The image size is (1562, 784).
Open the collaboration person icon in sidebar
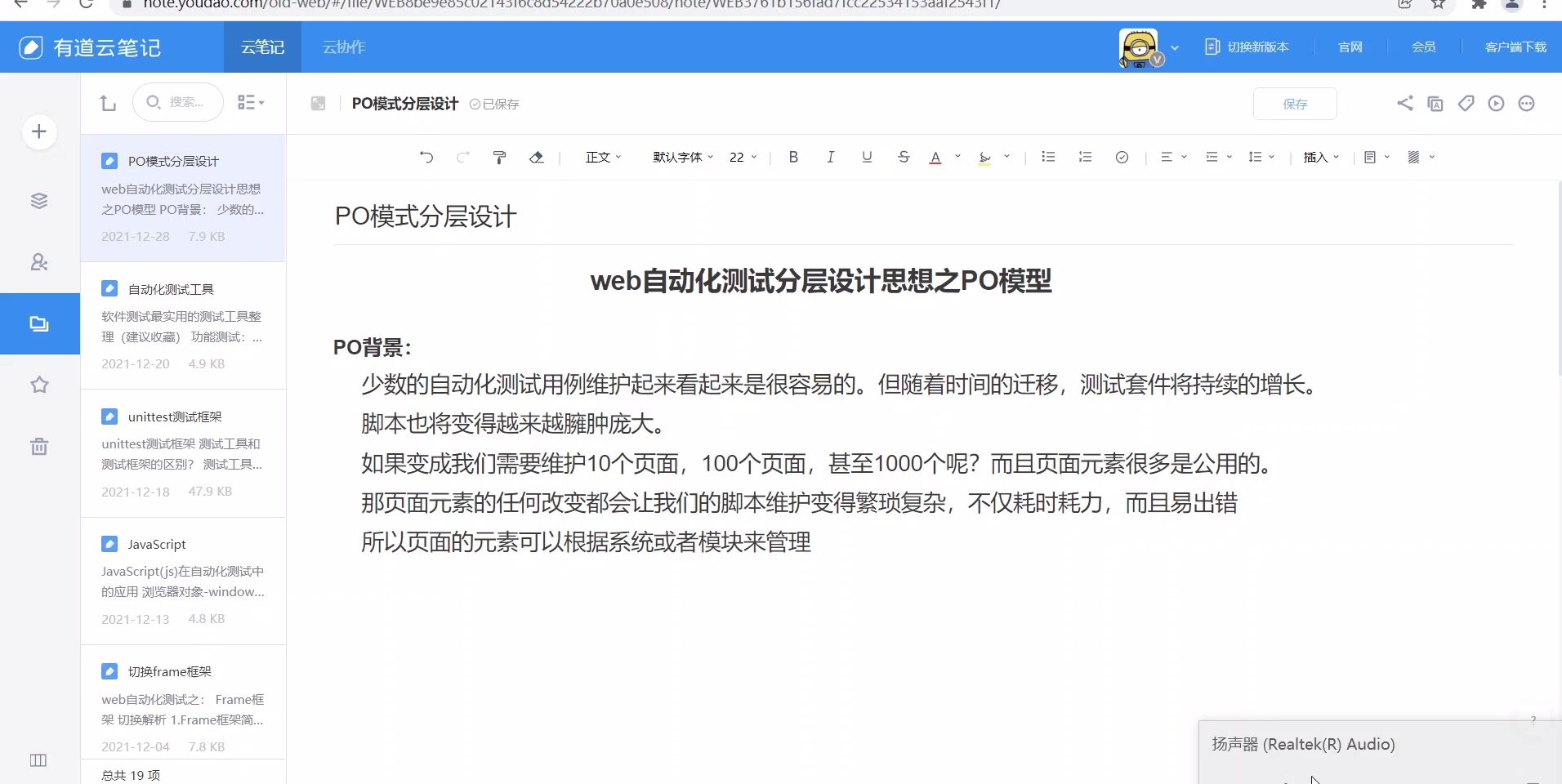pos(38,262)
